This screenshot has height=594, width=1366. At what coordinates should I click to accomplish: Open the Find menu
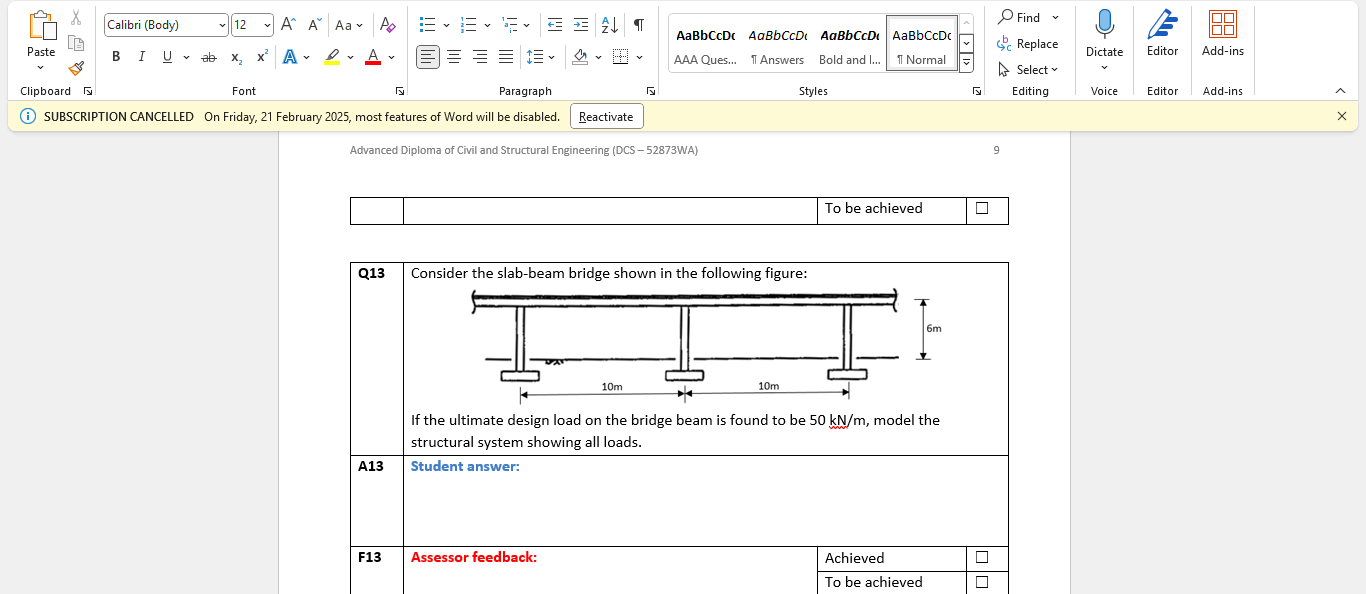(x=1026, y=17)
